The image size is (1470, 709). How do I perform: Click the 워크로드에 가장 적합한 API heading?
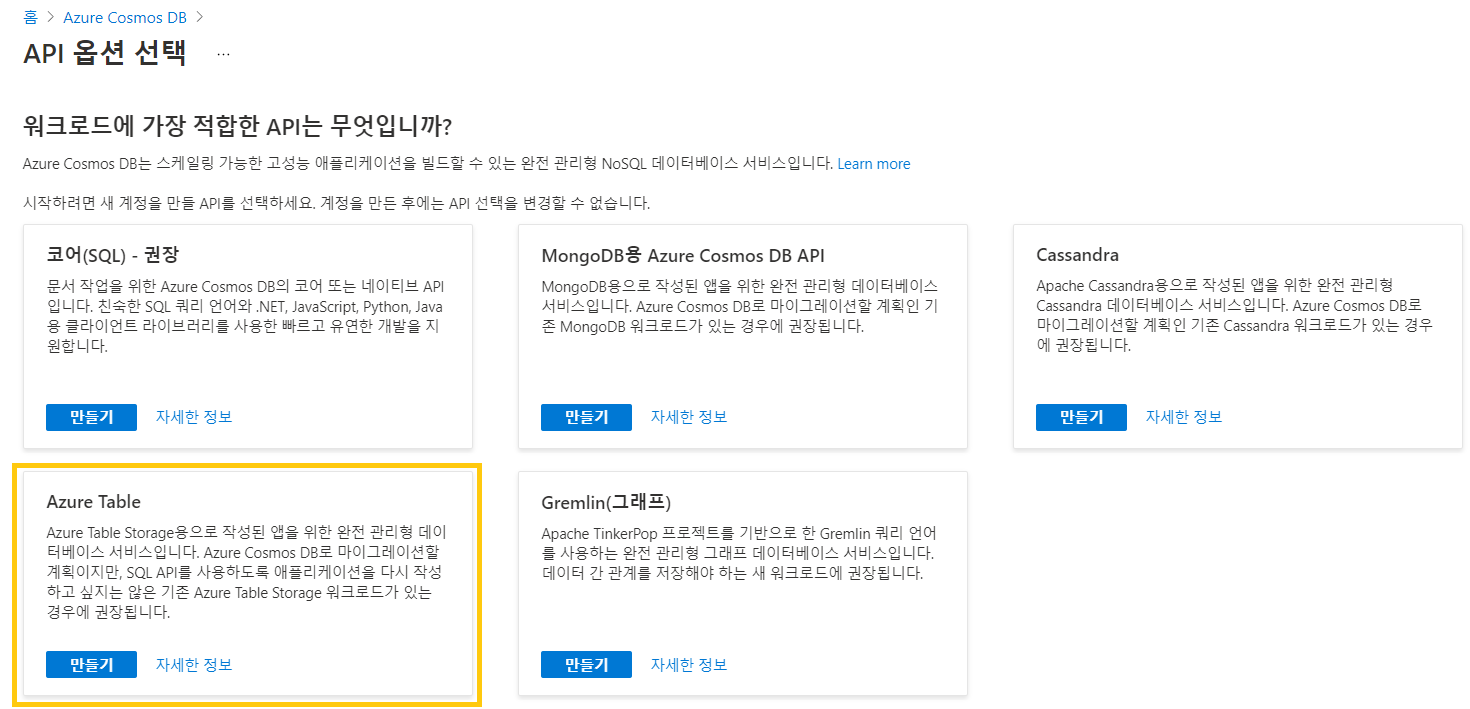pyautogui.click(x=238, y=127)
